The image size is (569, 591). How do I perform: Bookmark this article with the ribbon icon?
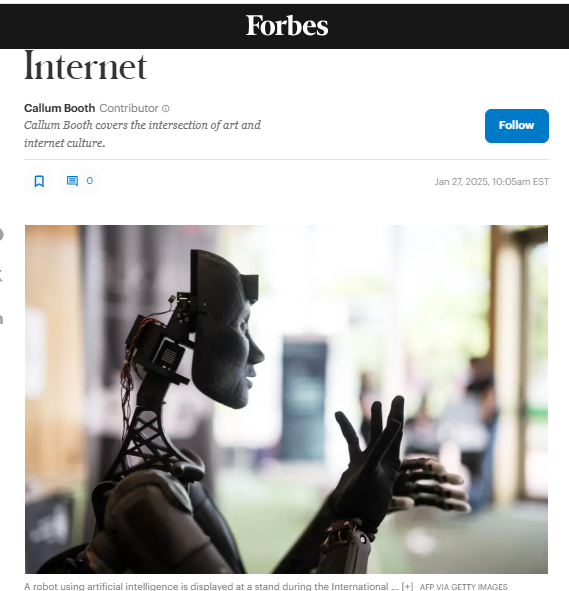[x=39, y=181]
